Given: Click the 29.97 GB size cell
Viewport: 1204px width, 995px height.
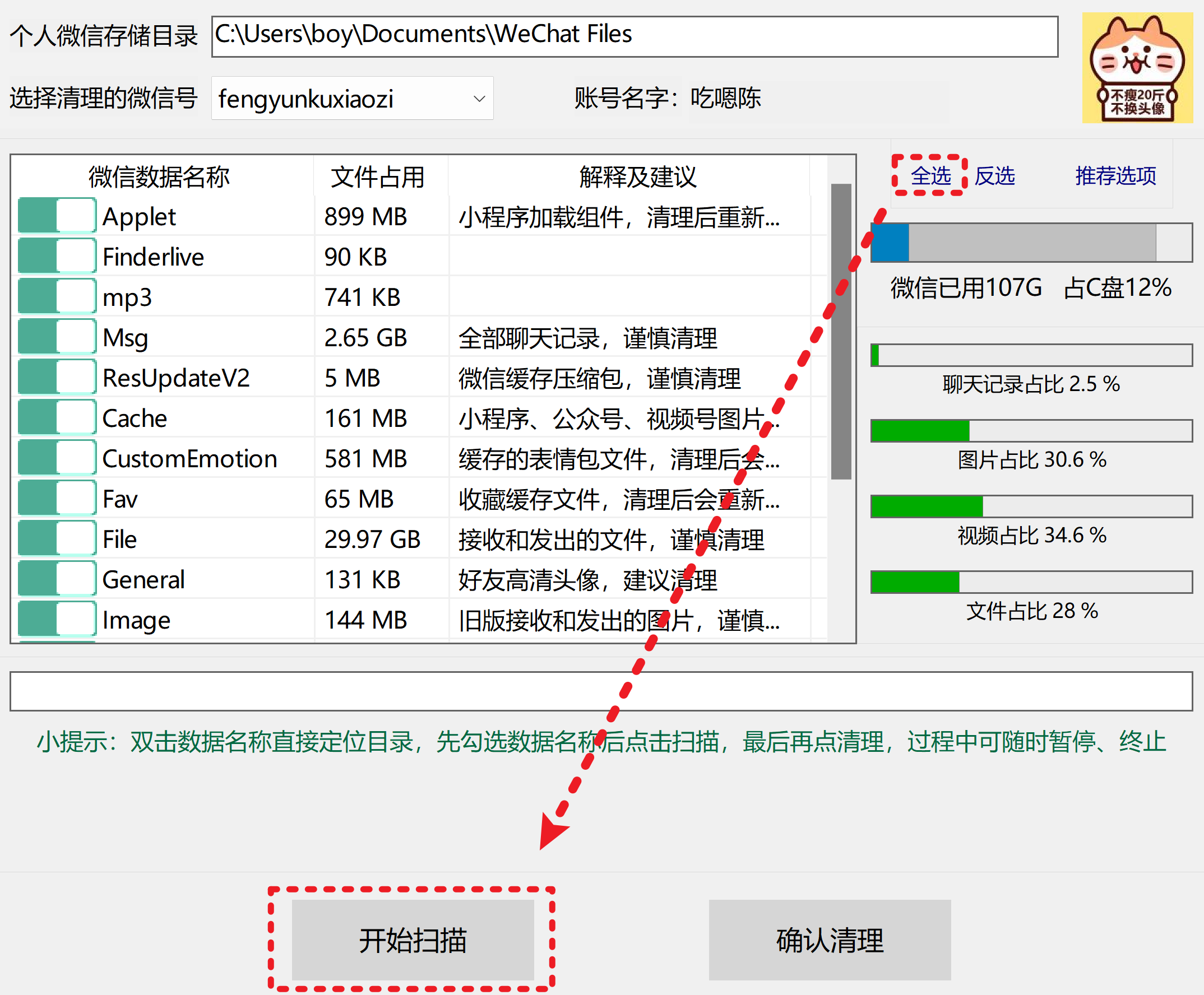Looking at the screenshot, I should point(372,540).
